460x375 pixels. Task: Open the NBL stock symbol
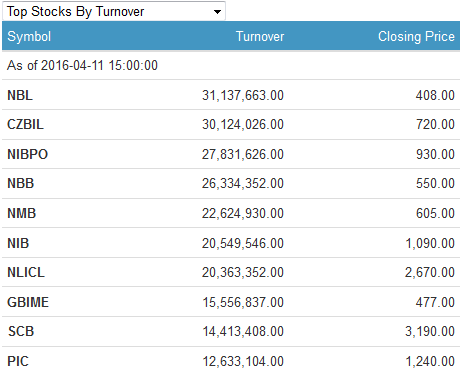[20, 95]
